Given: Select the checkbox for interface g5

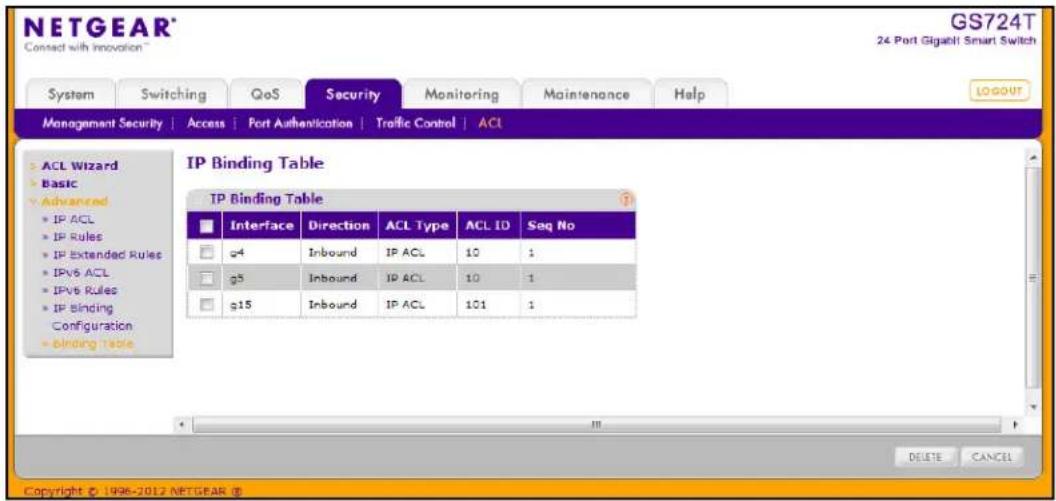Looking at the screenshot, I should tap(206, 278).
